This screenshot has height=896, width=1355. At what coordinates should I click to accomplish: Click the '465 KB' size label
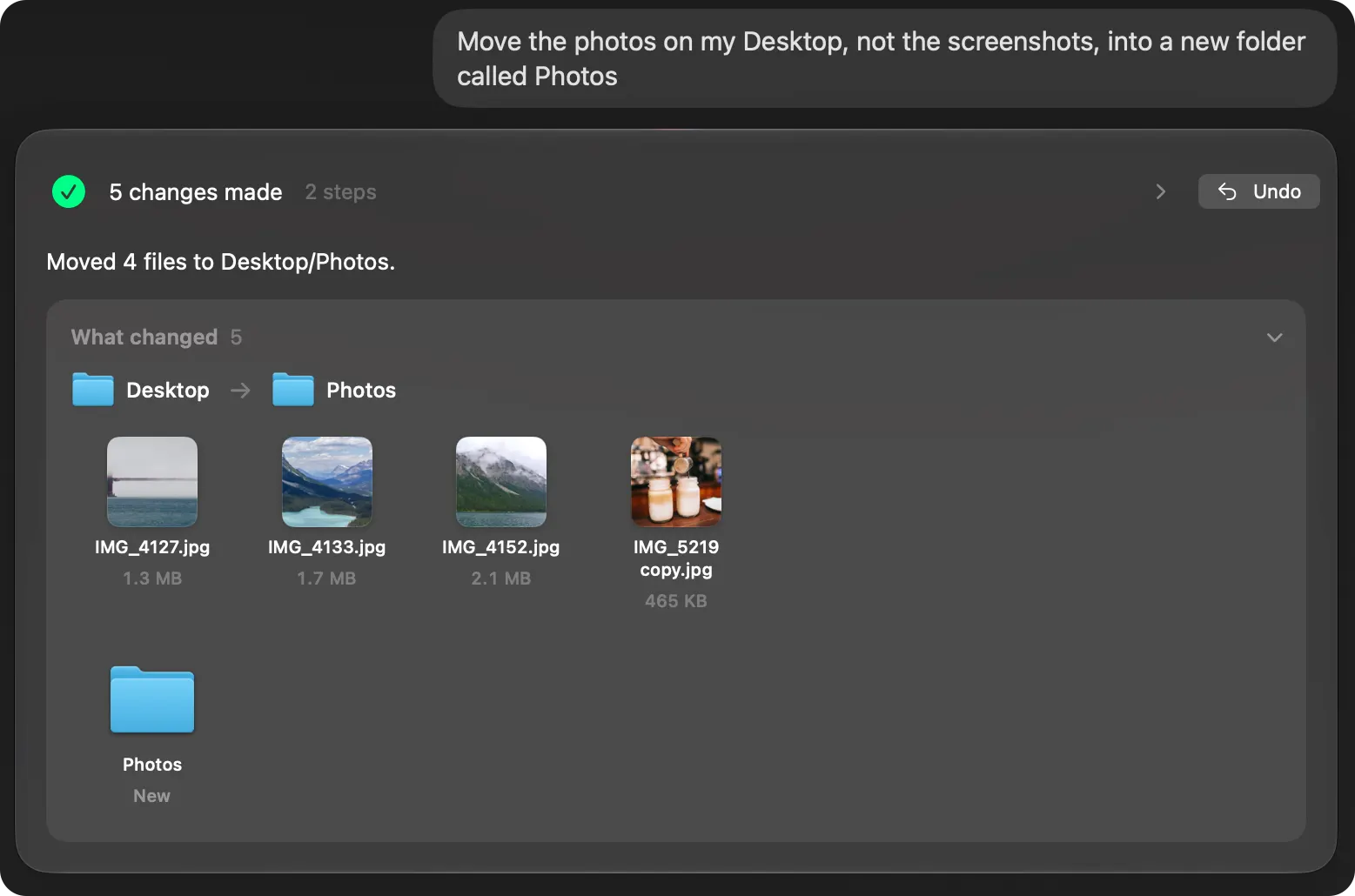click(x=676, y=601)
